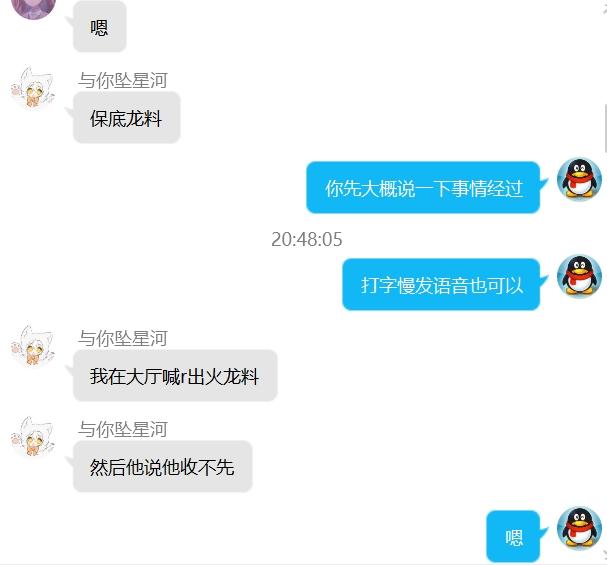Click the chat scrollbar thumb on the right edge
Screen dimensions: 607x565
[605, 128]
